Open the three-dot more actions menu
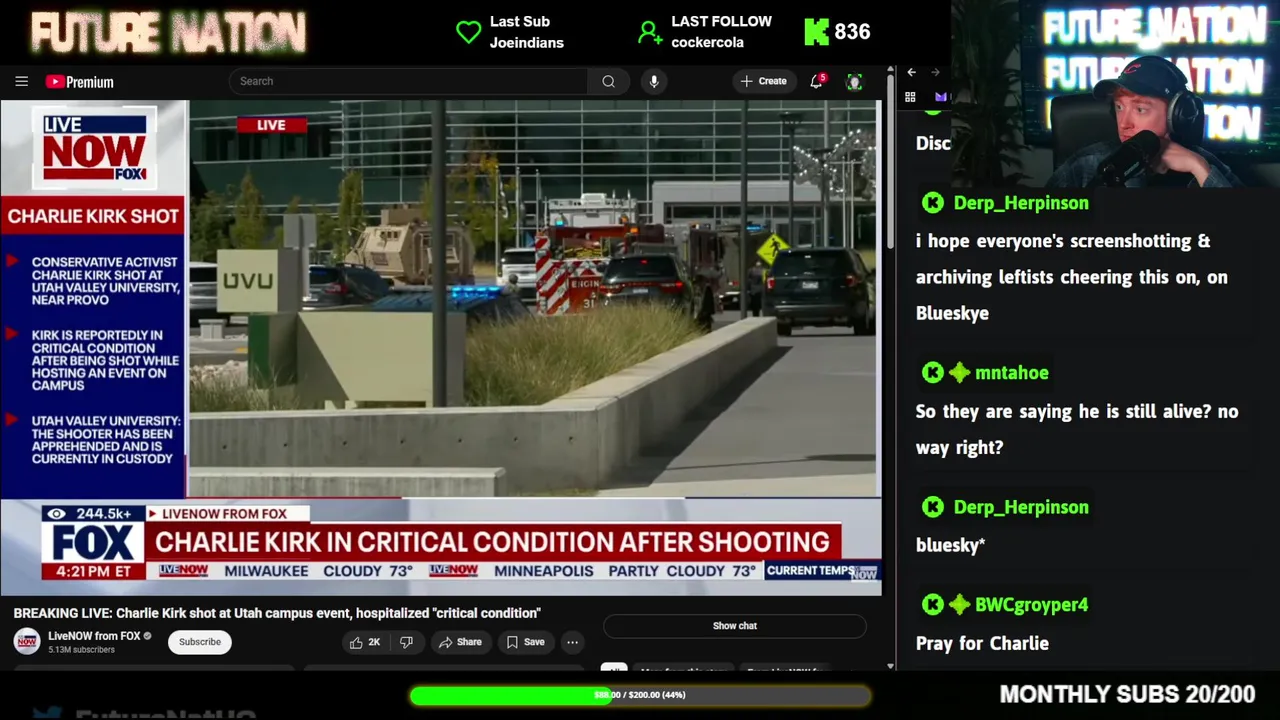 click(572, 642)
